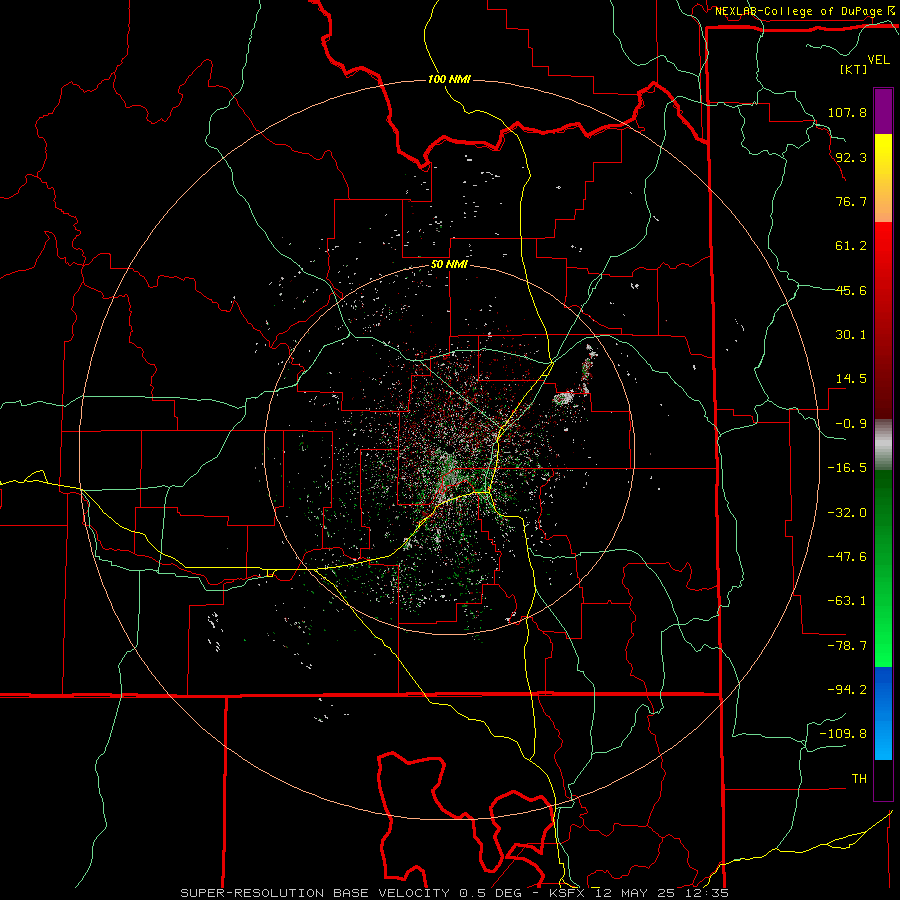This screenshot has width=900, height=900.
Task: Click the -0.9 legend value
Action: (851, 424)
